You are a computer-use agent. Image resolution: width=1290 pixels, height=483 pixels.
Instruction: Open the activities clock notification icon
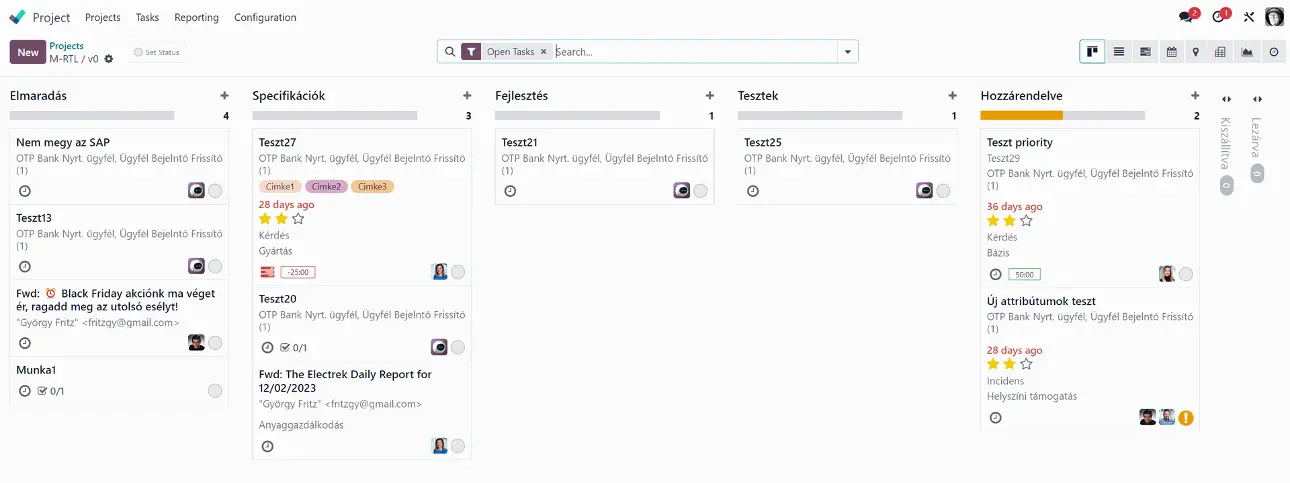point(1218,17)
